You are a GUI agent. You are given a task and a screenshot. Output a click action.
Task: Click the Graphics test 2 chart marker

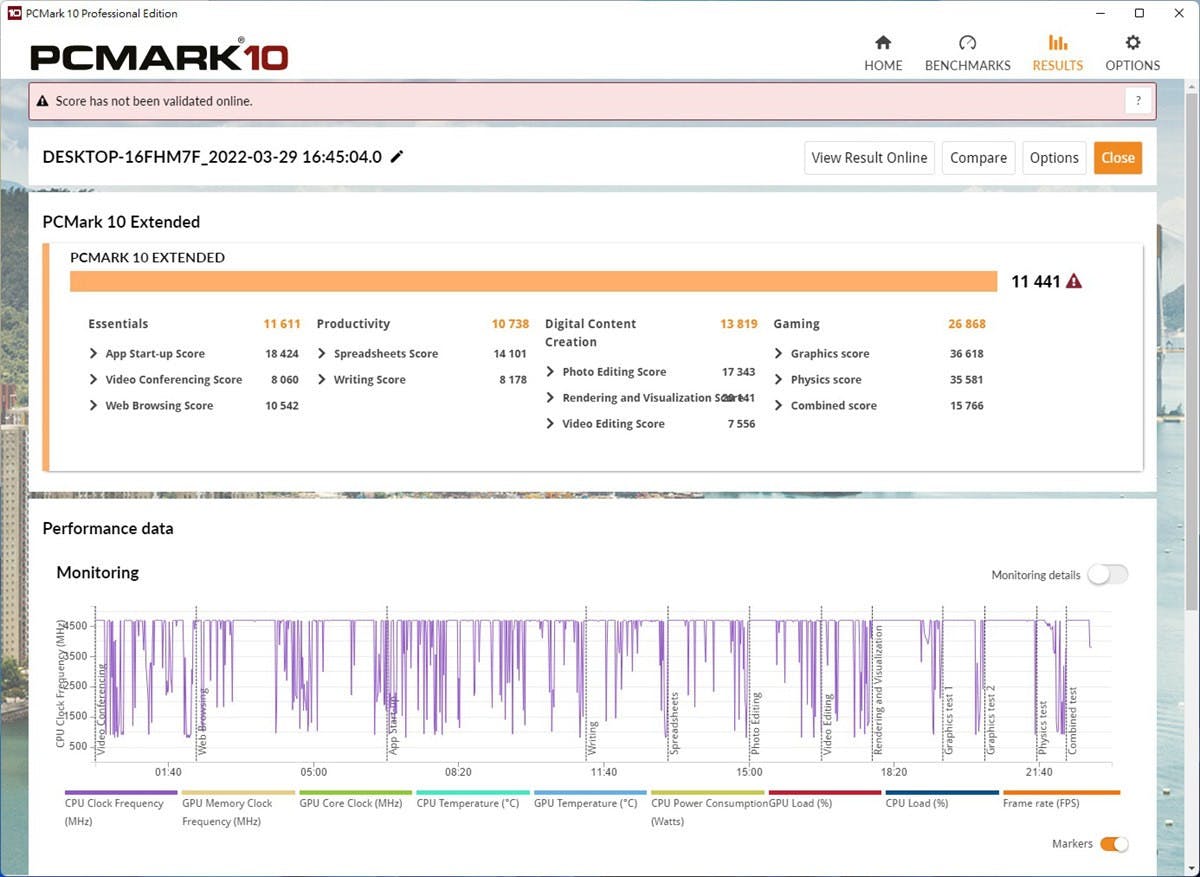coord(991,720)
